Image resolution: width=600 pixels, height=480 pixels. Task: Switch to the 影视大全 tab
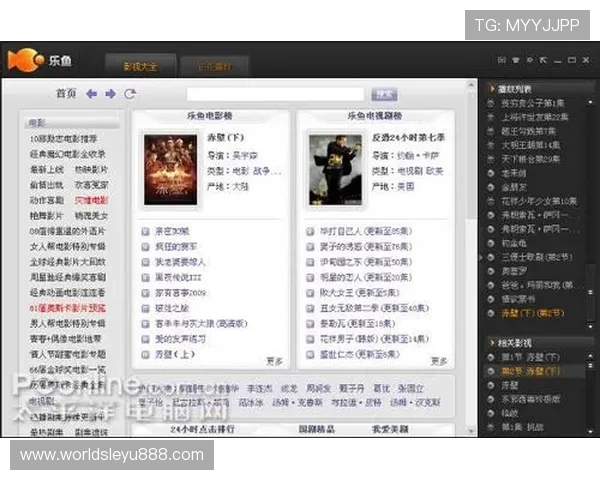(140, 66)
